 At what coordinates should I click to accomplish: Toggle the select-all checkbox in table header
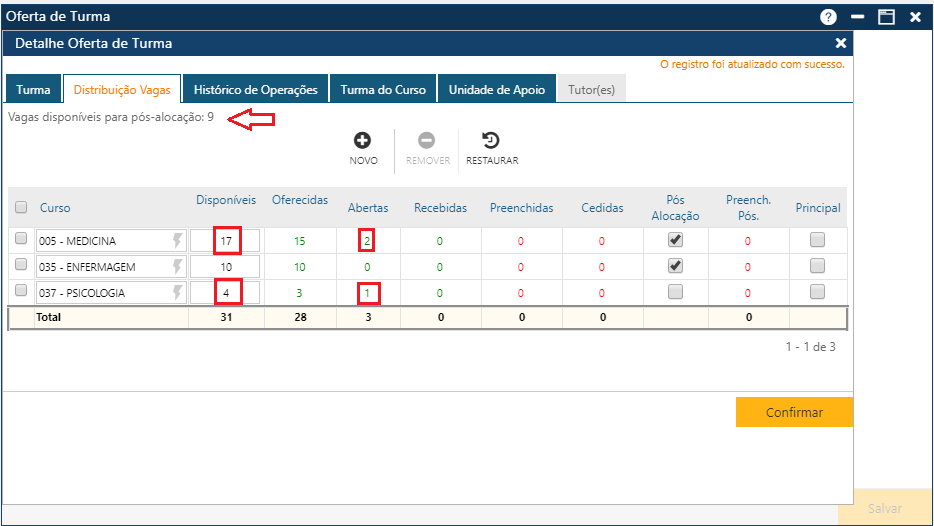click(x=21, y=207)
